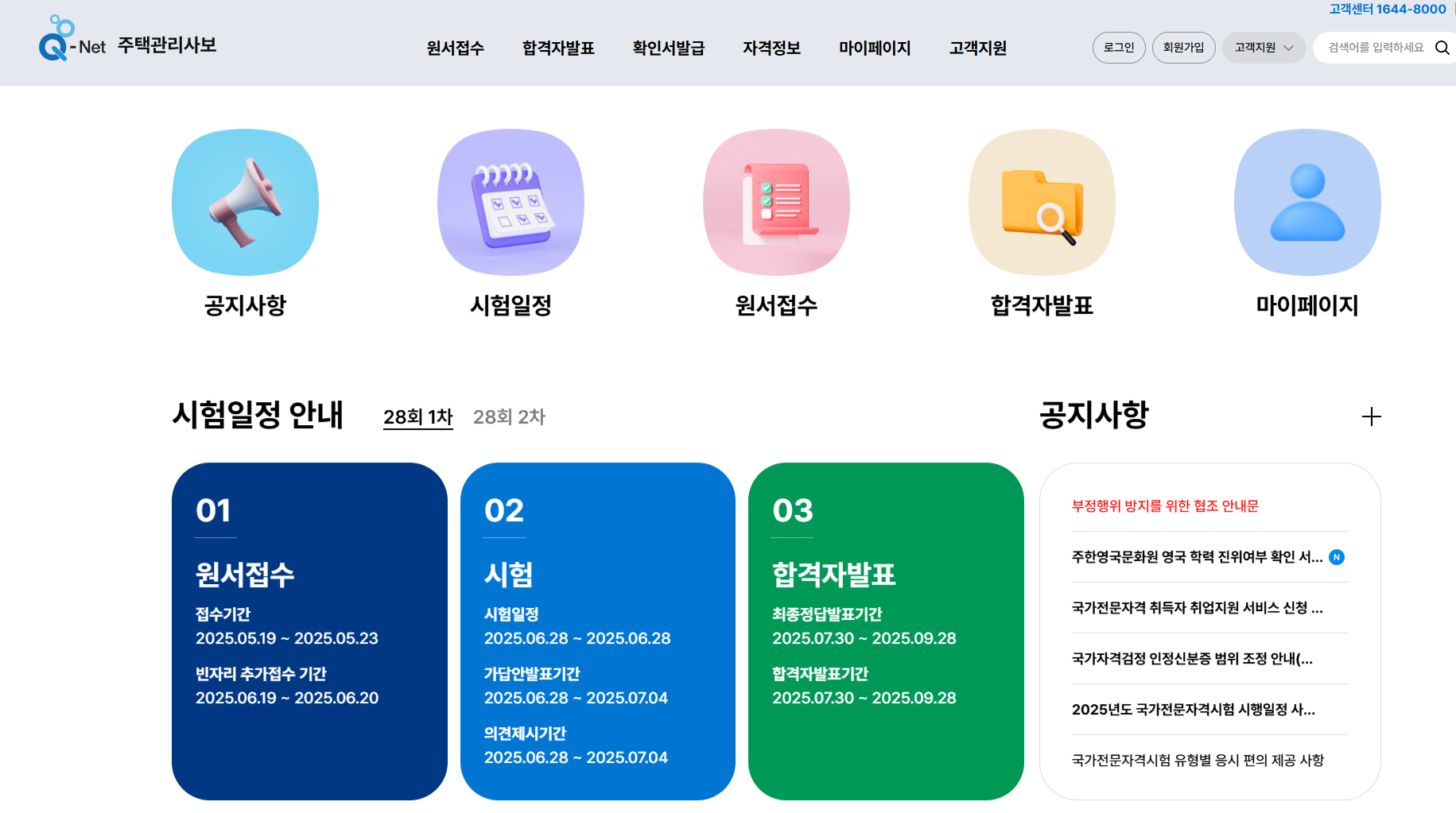Open notice 2025년도 국가전문자격시험 시행일정
The height and width of the screenshot is (813, 1456).
[x=1193, y=710]
